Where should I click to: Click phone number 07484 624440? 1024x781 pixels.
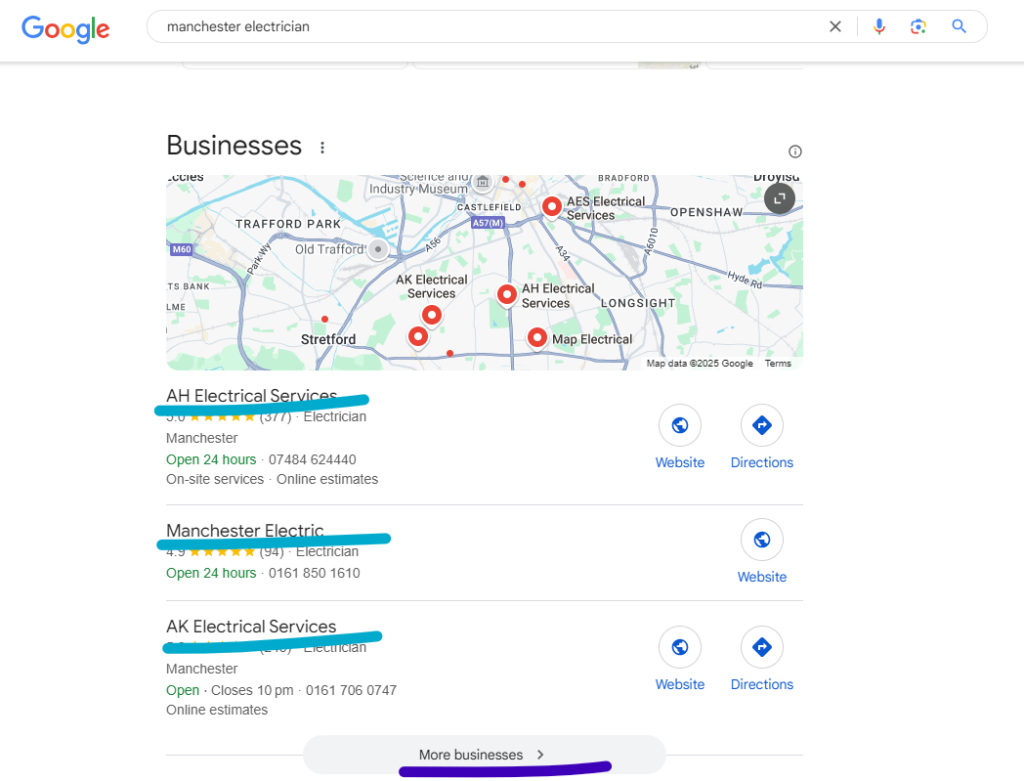312,460
